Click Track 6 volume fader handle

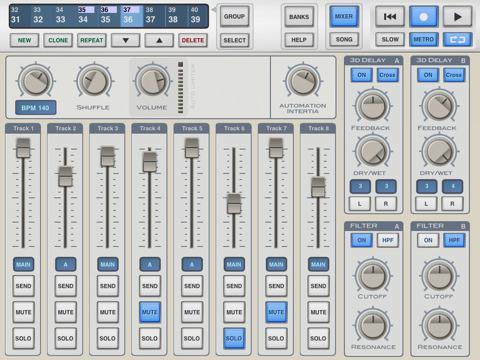(x=234, y=203)
